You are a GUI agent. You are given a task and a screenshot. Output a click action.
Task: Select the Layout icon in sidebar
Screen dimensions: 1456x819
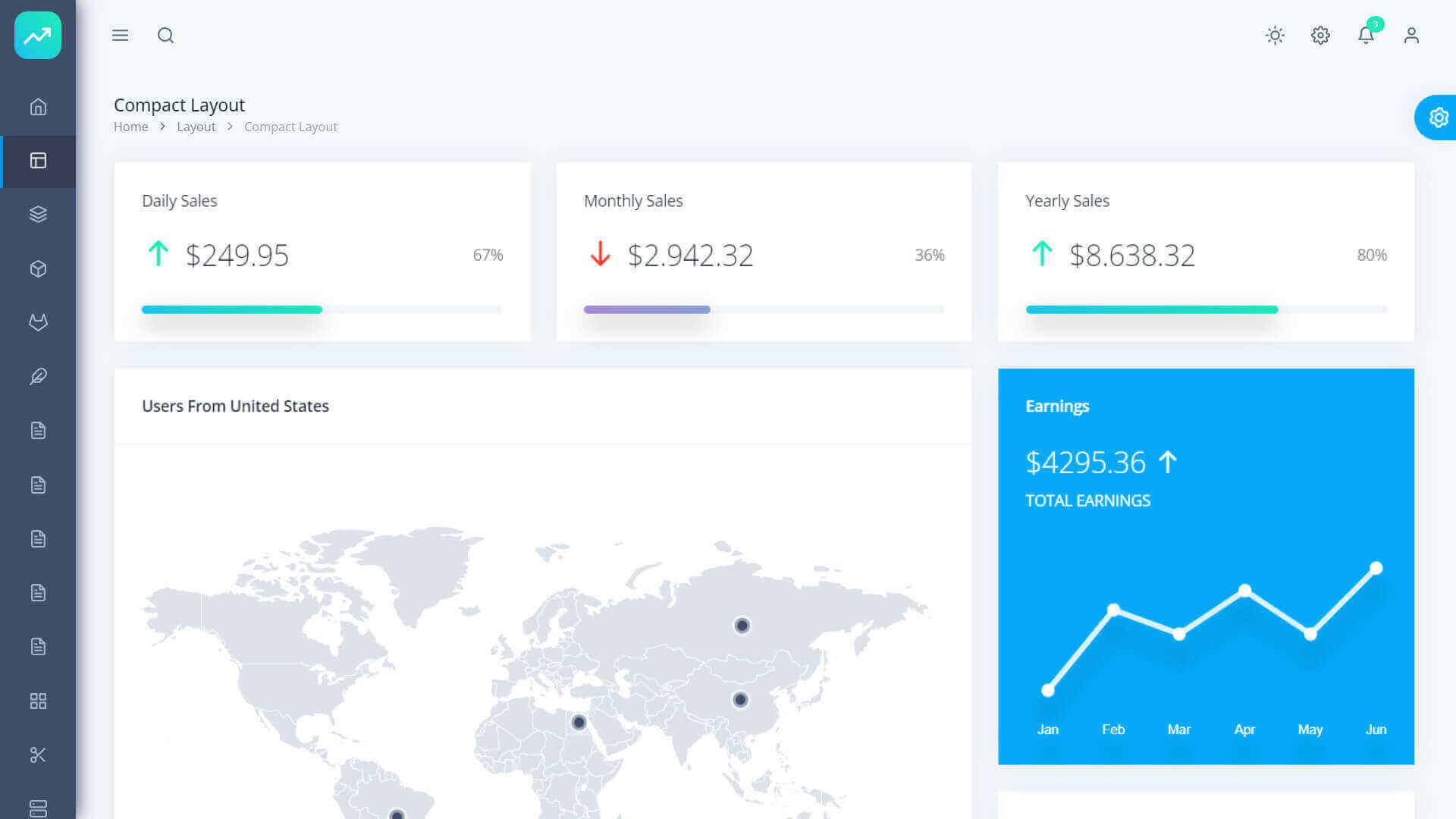coord(38,161)
